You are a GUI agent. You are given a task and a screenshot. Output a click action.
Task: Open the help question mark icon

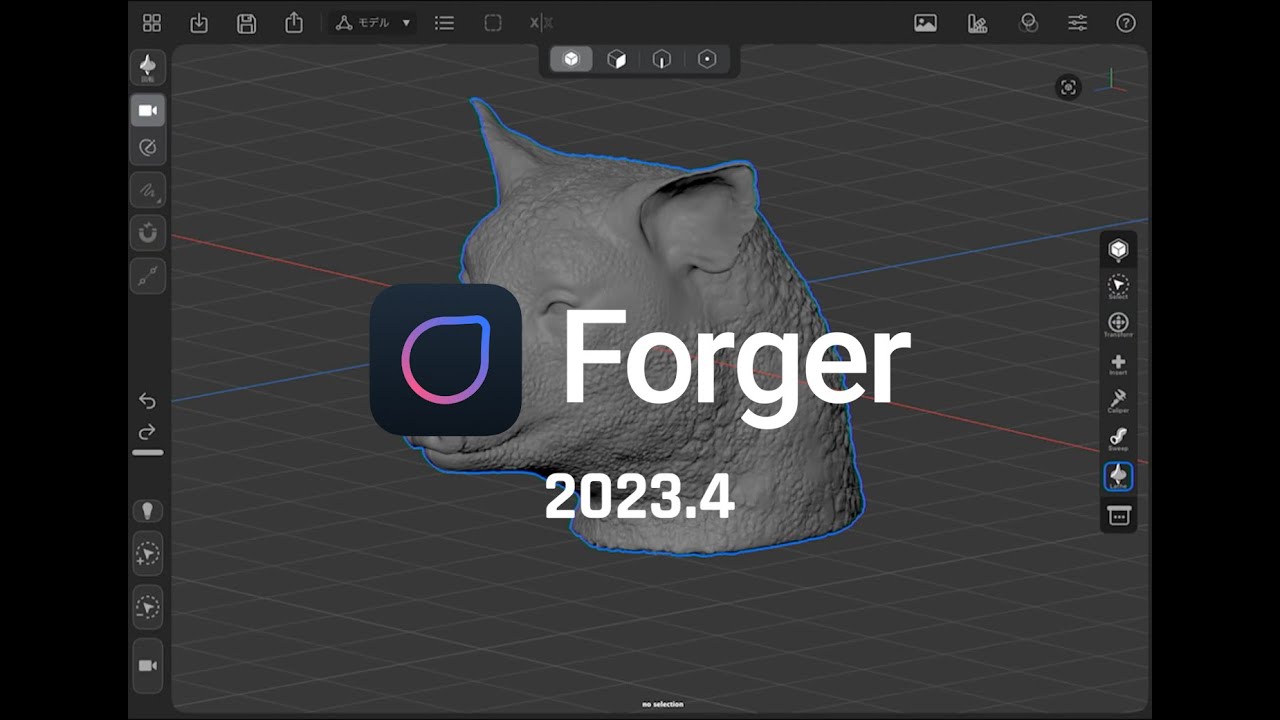[1126, 23]
